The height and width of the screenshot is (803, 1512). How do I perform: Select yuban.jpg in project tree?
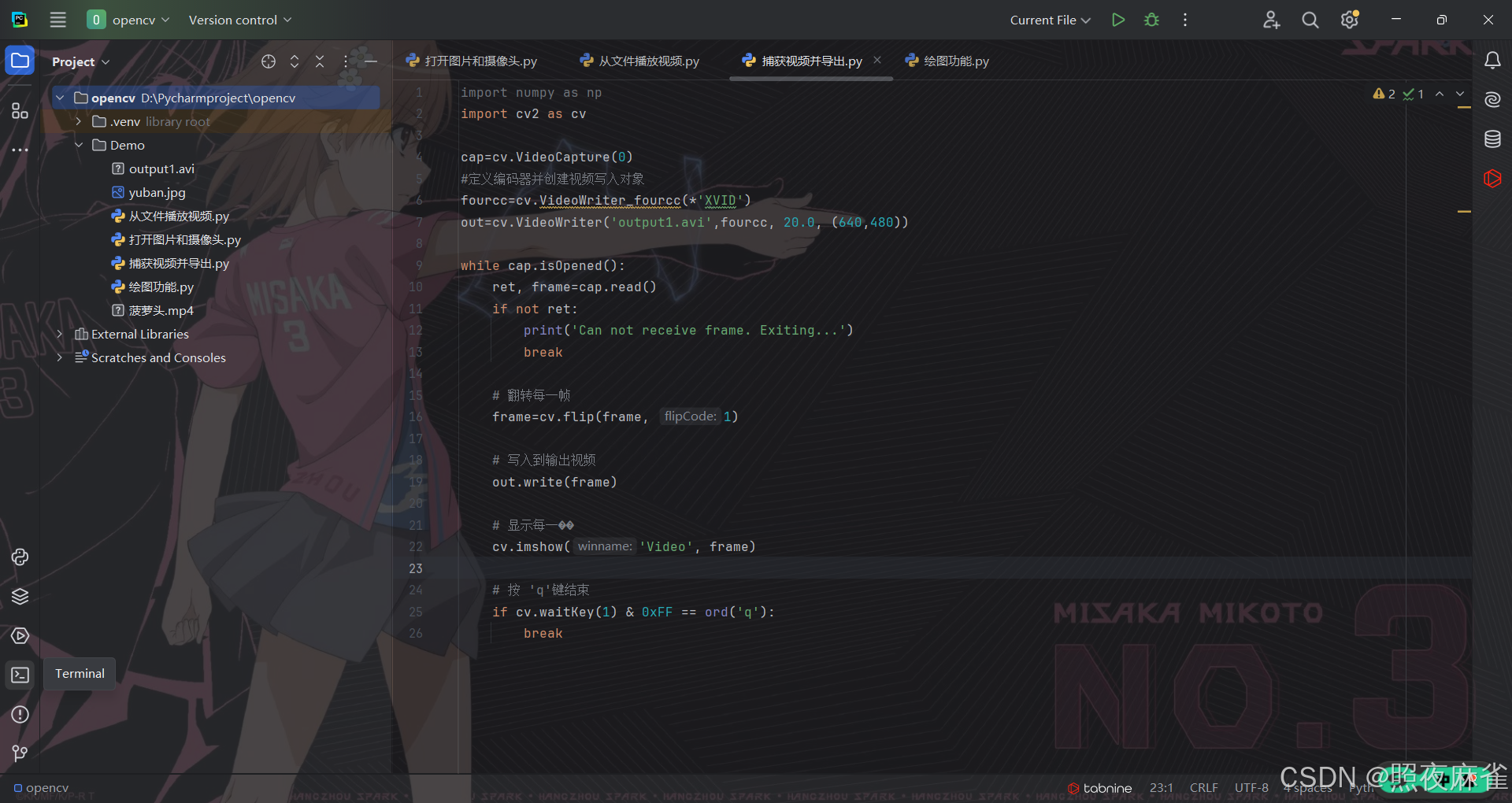157,192
